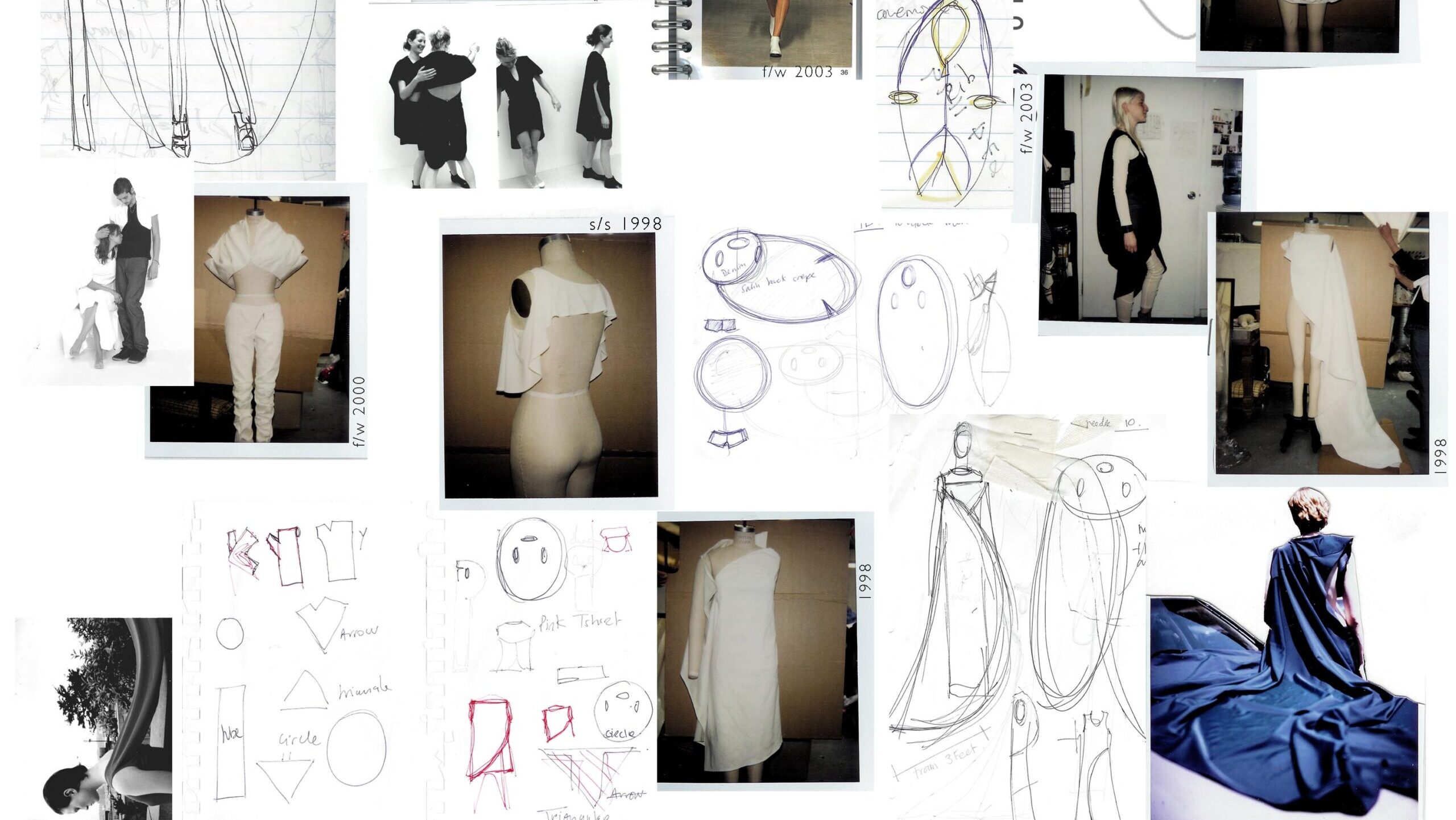Screen dimensions: 1456x820
Task: Click the vertical 'f/w 2003' label
Action: pos(1027,119)
